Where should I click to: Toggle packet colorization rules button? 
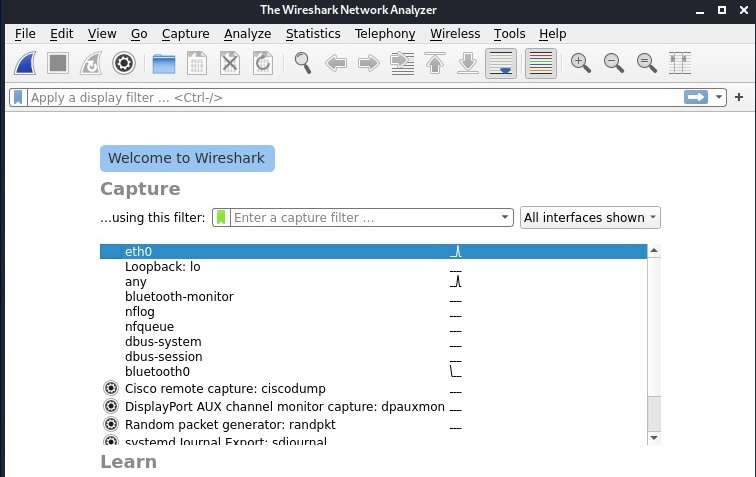click(x=540, y=63)
